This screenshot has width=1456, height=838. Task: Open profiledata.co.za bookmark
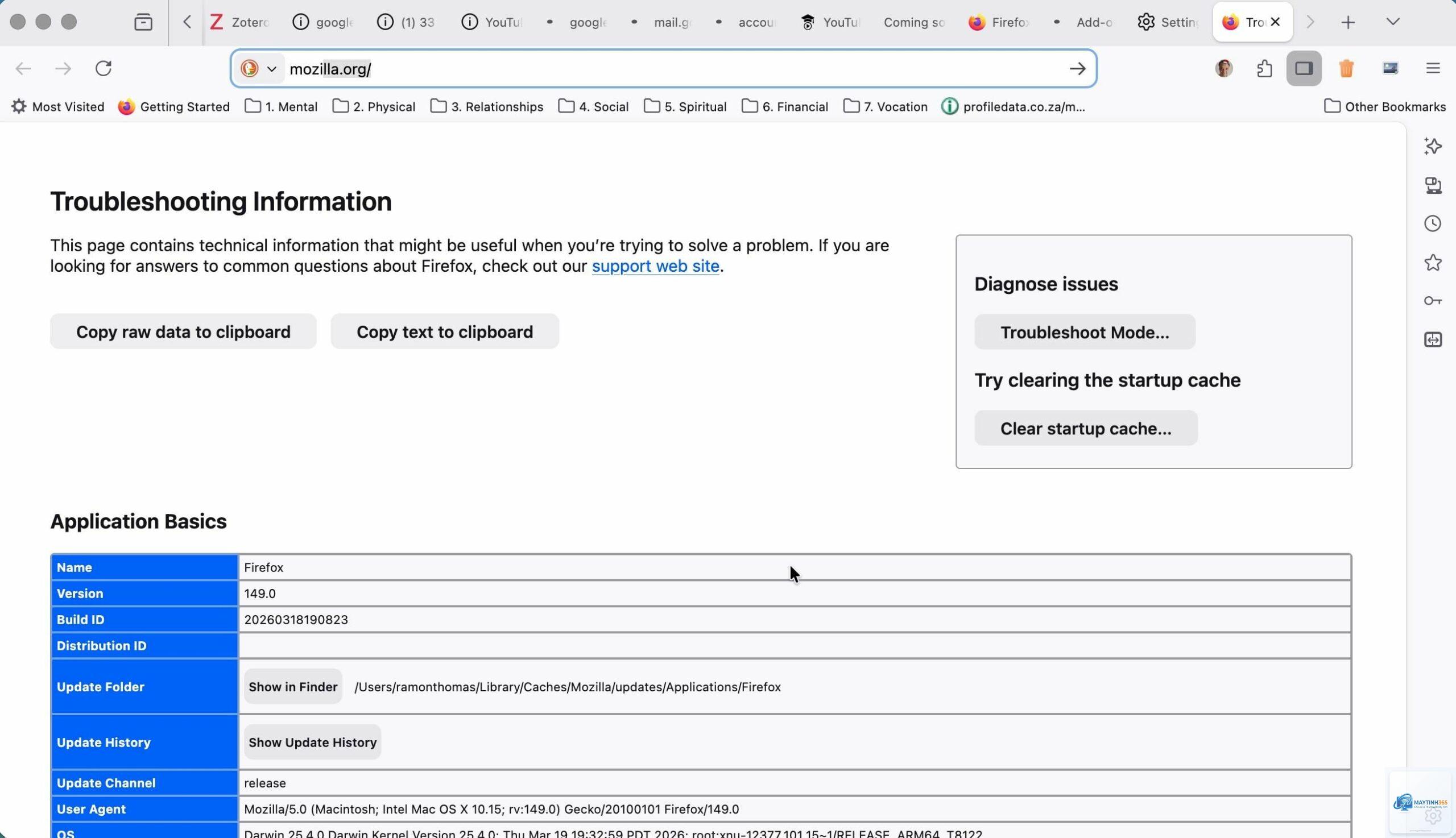click(x=1014, y=106)
